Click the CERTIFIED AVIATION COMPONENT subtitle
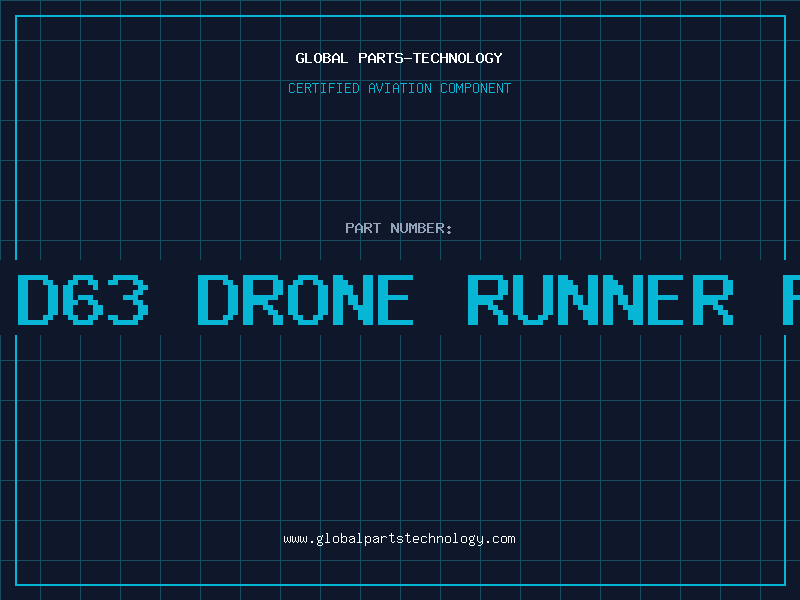Image resolution: width=800 pixels, height=600 pixels. (x=399, y=88)
